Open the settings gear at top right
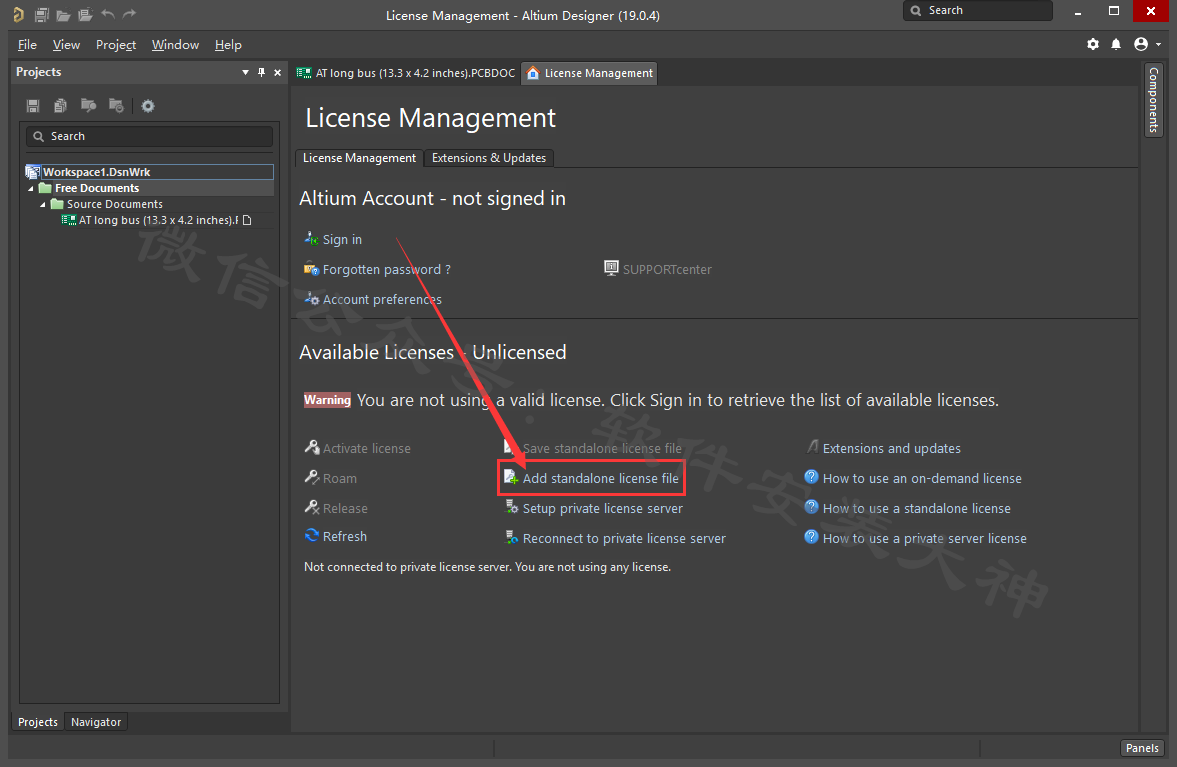The width and height of the screenshot is (1177, 767). [1093, 44]
